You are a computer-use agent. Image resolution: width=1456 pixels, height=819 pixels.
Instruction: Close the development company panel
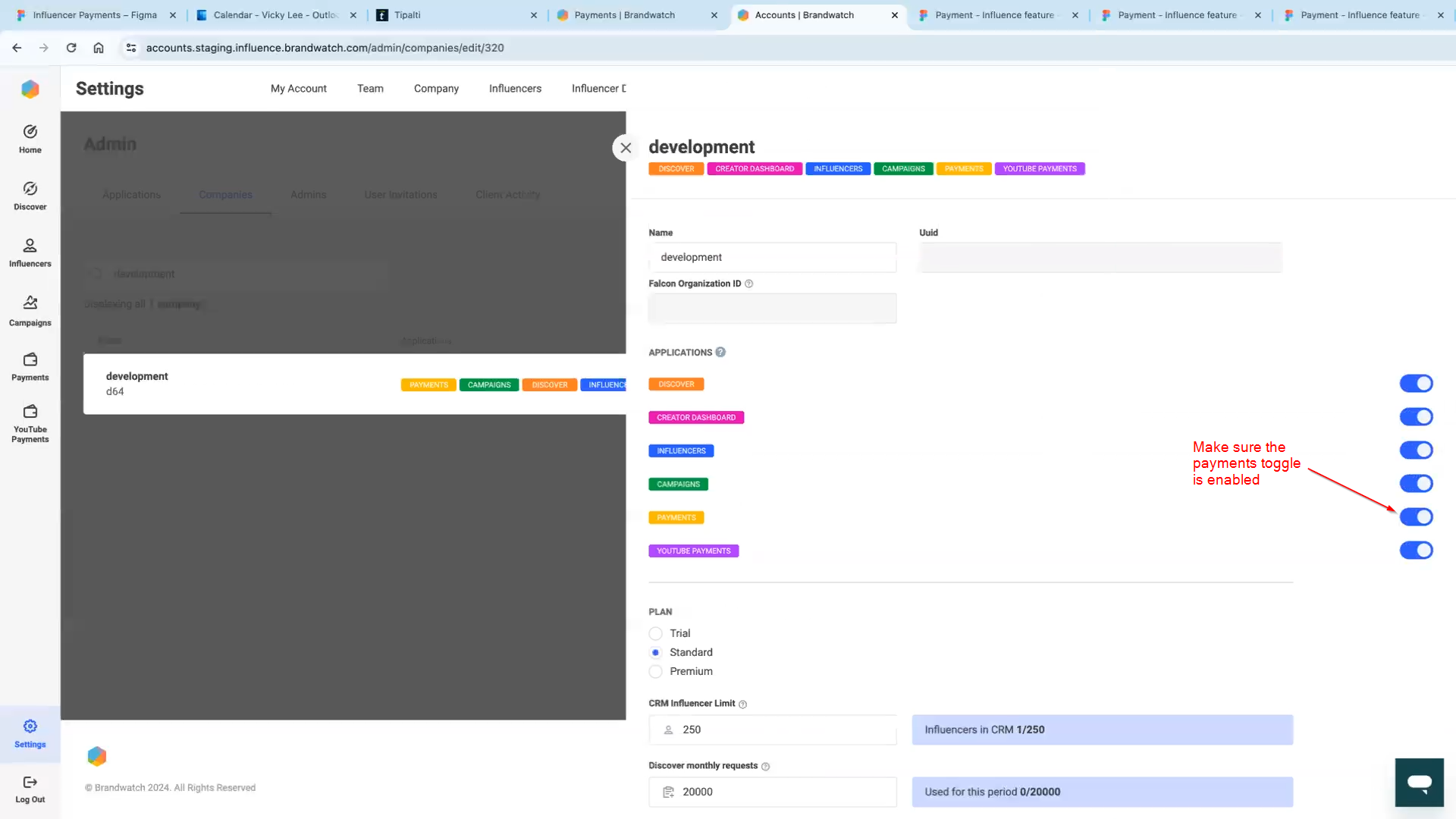click(x=626, y=148)
